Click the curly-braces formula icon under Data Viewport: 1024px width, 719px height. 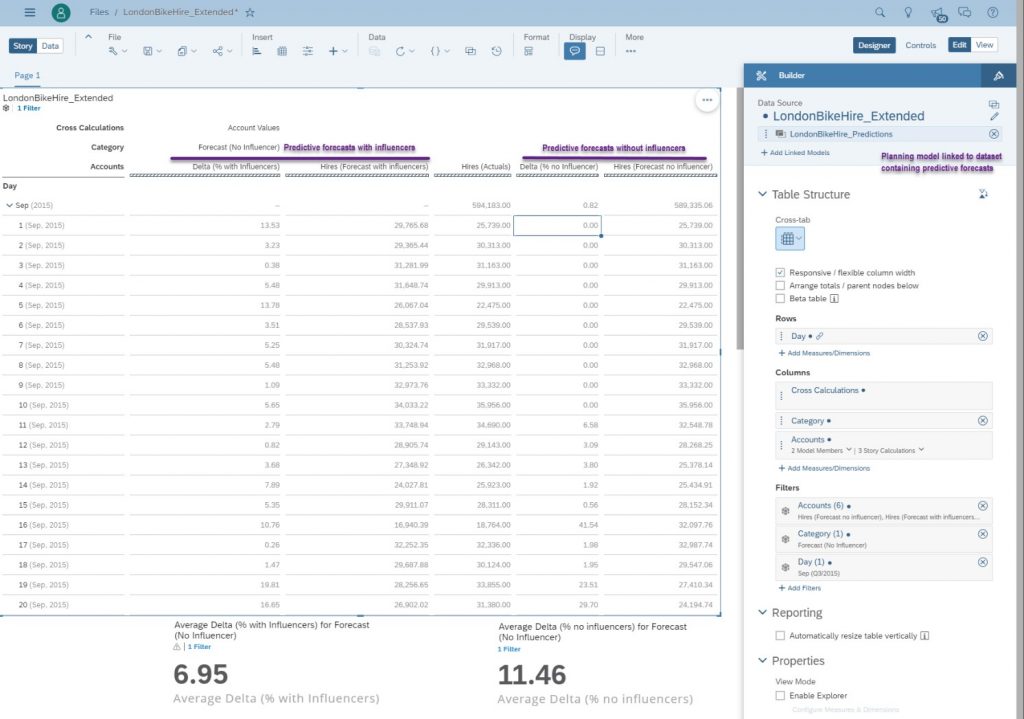pyautogui.click(x=436, y=51)
